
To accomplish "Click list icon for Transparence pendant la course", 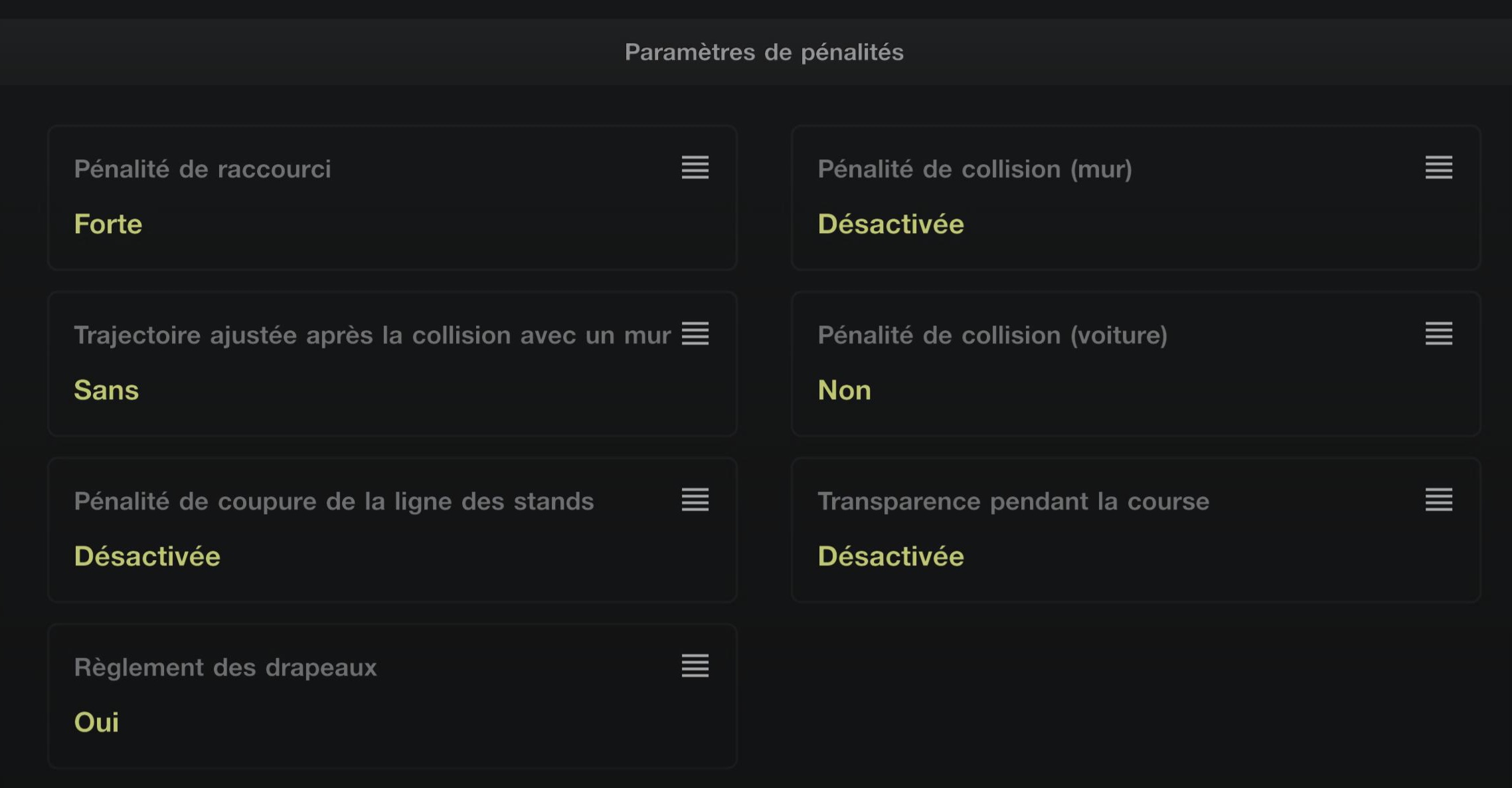I will point(1438,500).
